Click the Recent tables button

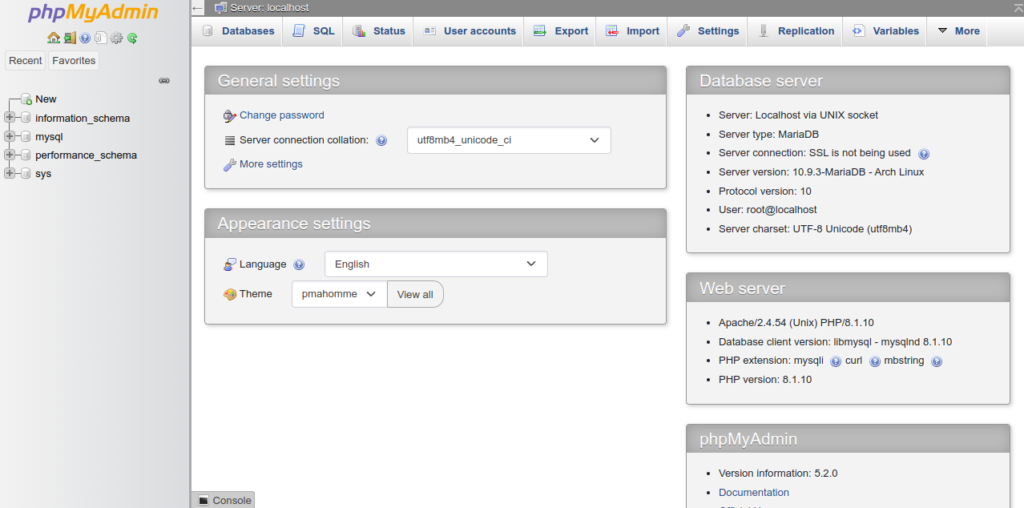pyautogui.click(x=25, y=61)
